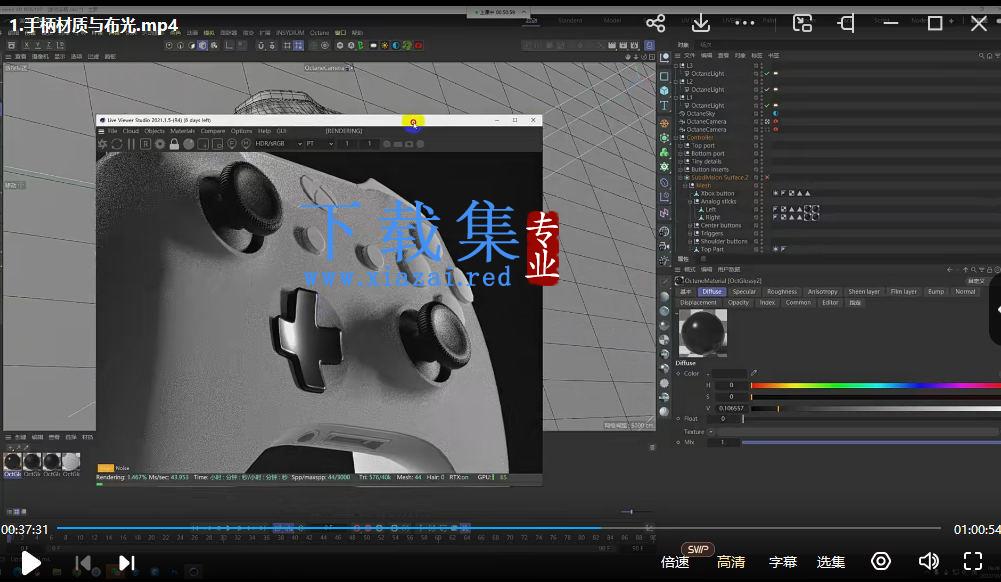Open the Editor material tab
The image size is (1001, 582).
pos(830,302)
